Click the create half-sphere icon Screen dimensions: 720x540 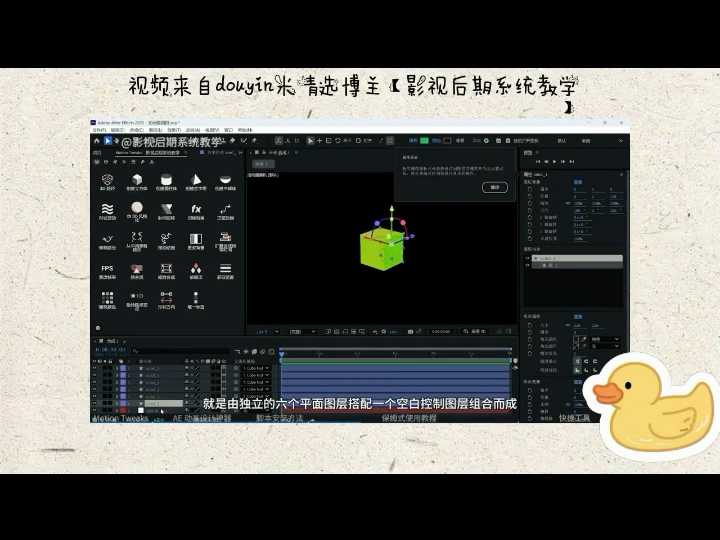[225, 180]
